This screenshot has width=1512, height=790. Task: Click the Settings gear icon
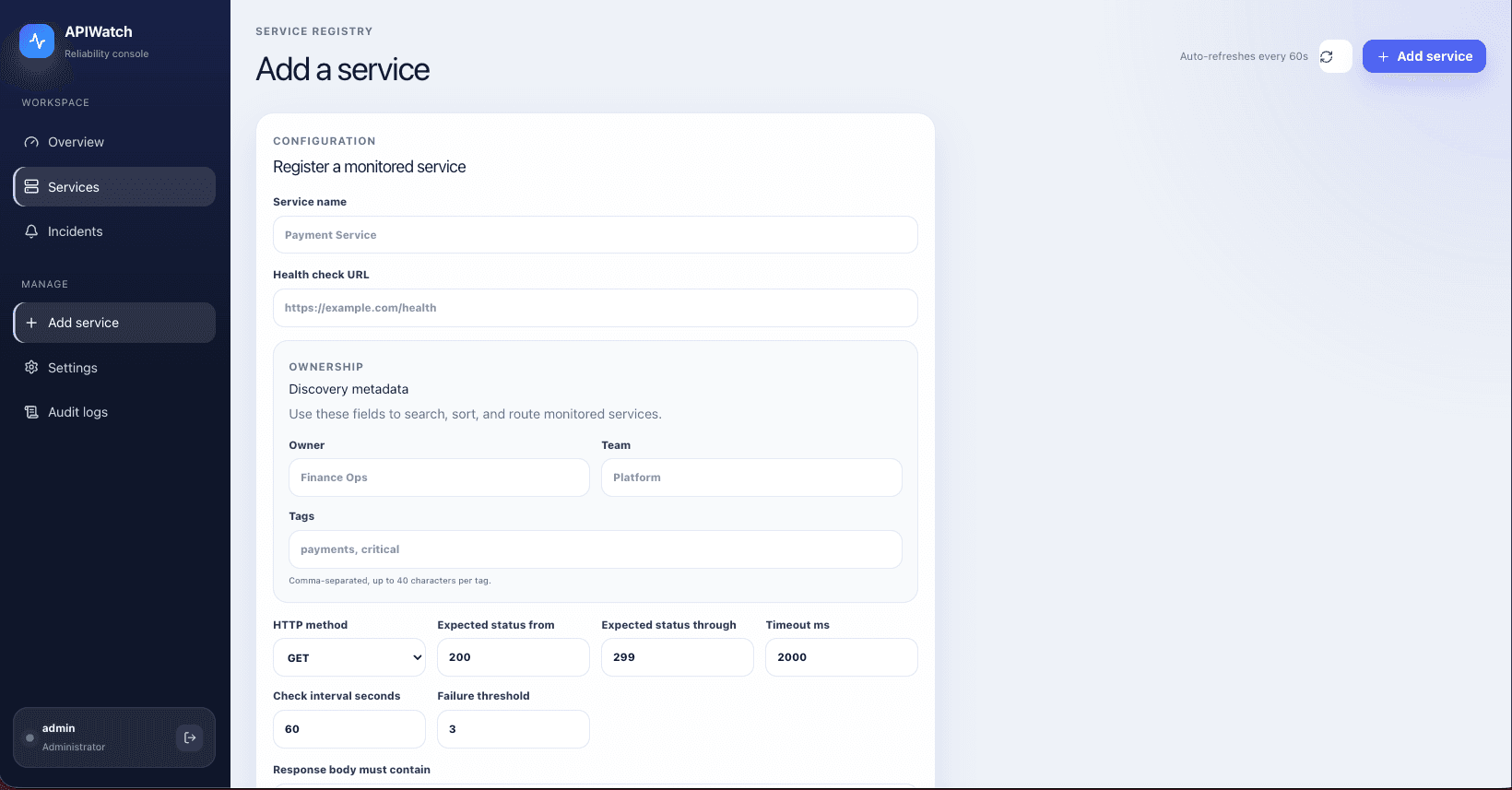tap(31, 368)
